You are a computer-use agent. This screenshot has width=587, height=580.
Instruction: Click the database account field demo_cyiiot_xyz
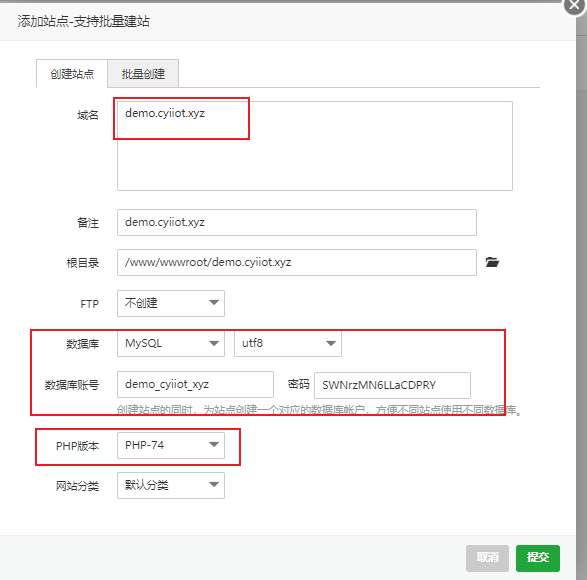(x=195, y=385)
